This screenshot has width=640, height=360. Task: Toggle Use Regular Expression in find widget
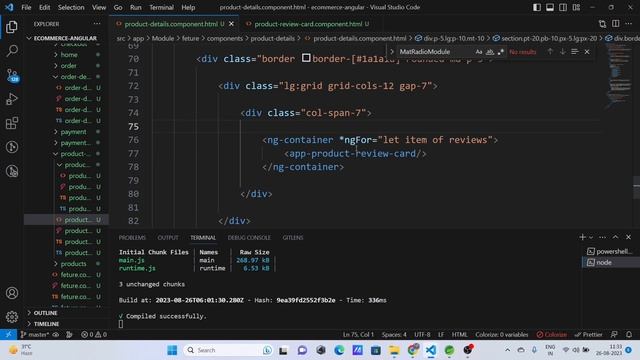pos(501,52)
